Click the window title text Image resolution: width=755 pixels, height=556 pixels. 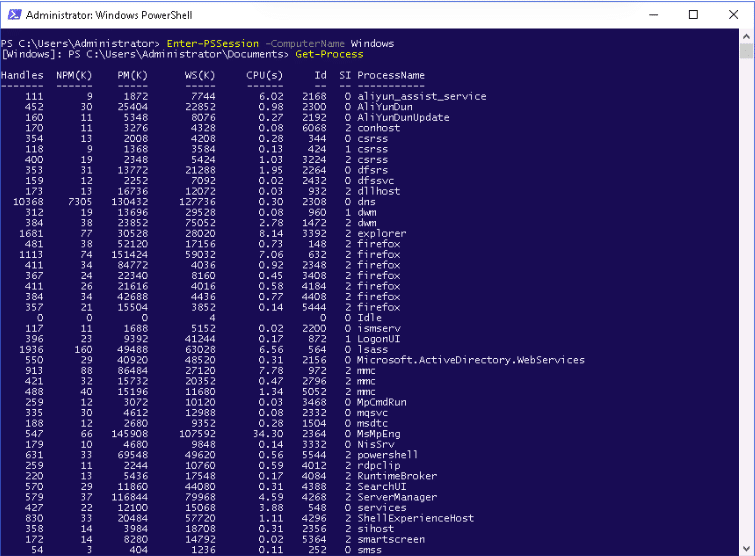109,15
